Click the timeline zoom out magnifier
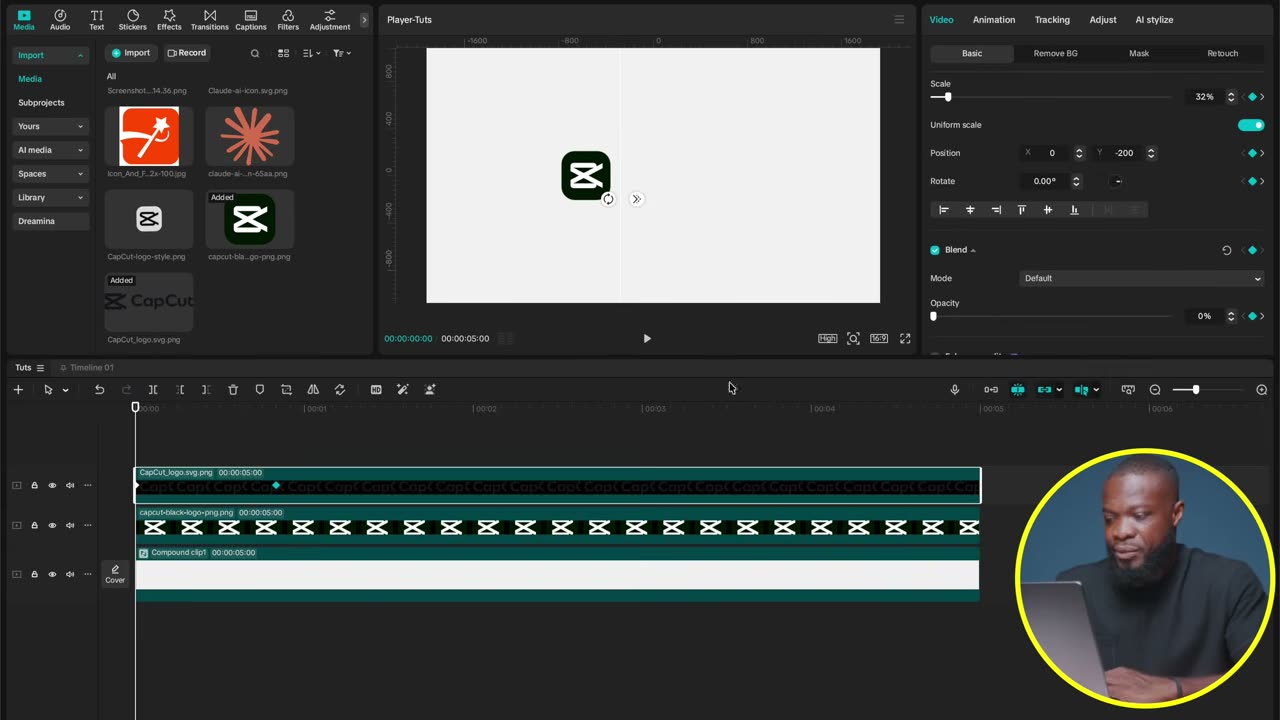 click(x=1155, y=389)
